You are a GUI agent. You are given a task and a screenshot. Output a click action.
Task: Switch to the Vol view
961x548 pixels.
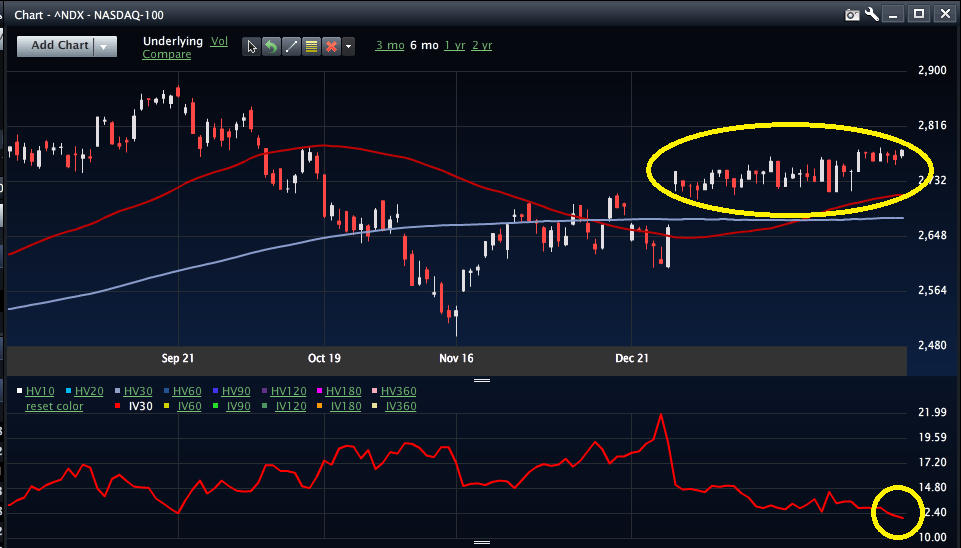(219, 41)
